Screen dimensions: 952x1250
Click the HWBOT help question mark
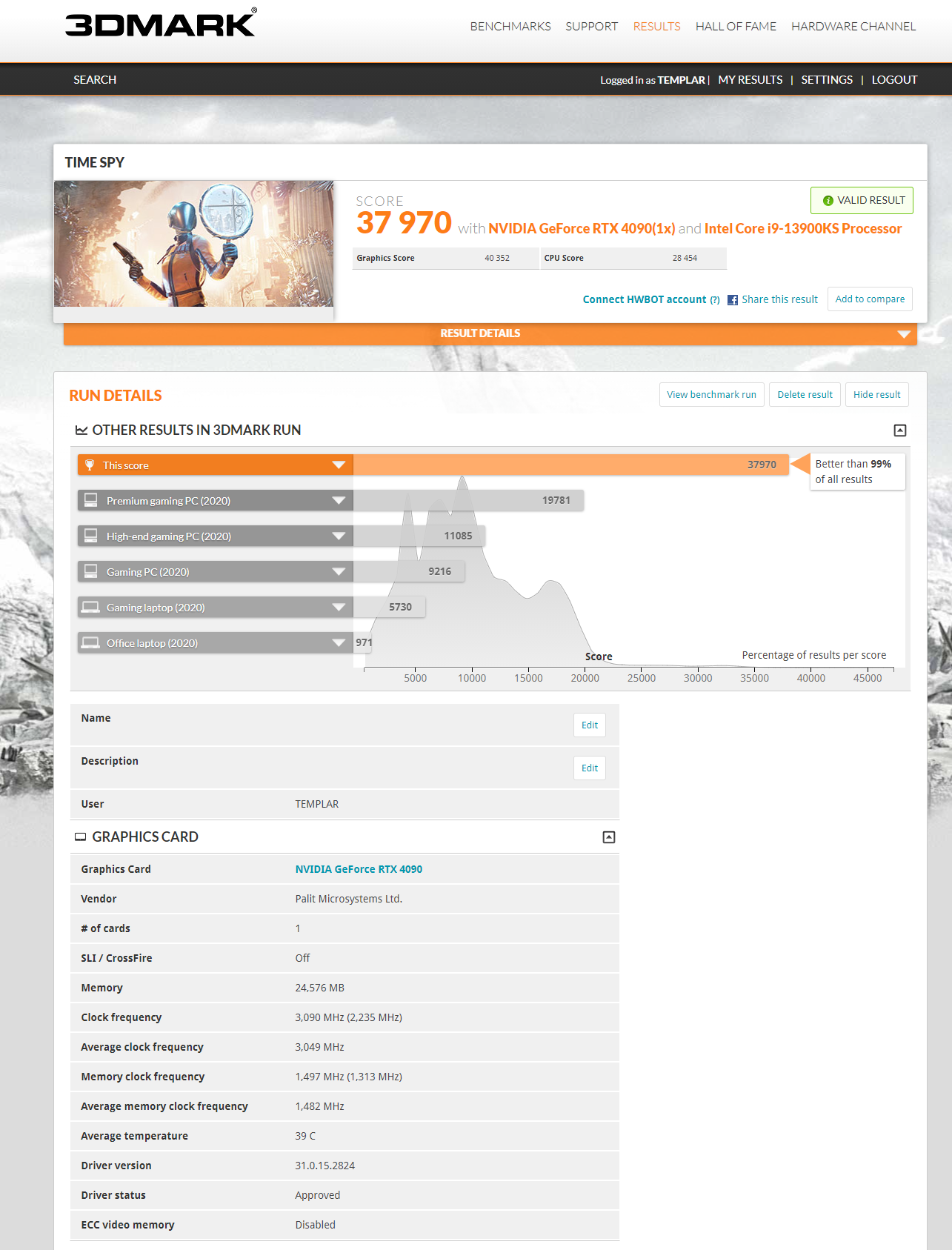pos(714,300)
